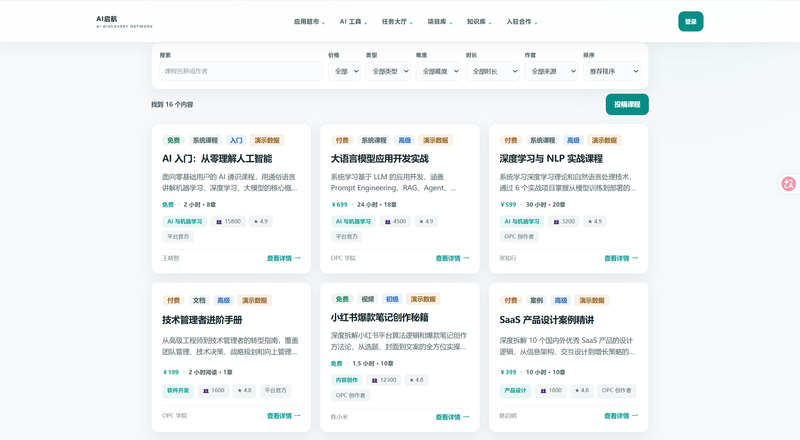Click author name 王晓智
Screen dimensions: 800x440
[x=171, y=258]
